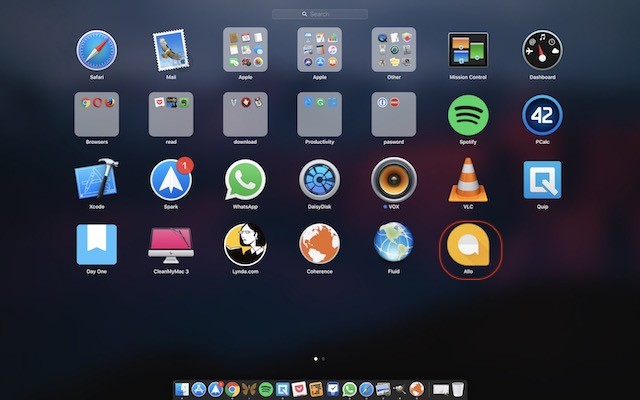This screenshot has width=640, height=400.
Task: Open the Trash in the Dock
Action: point(458,389)
